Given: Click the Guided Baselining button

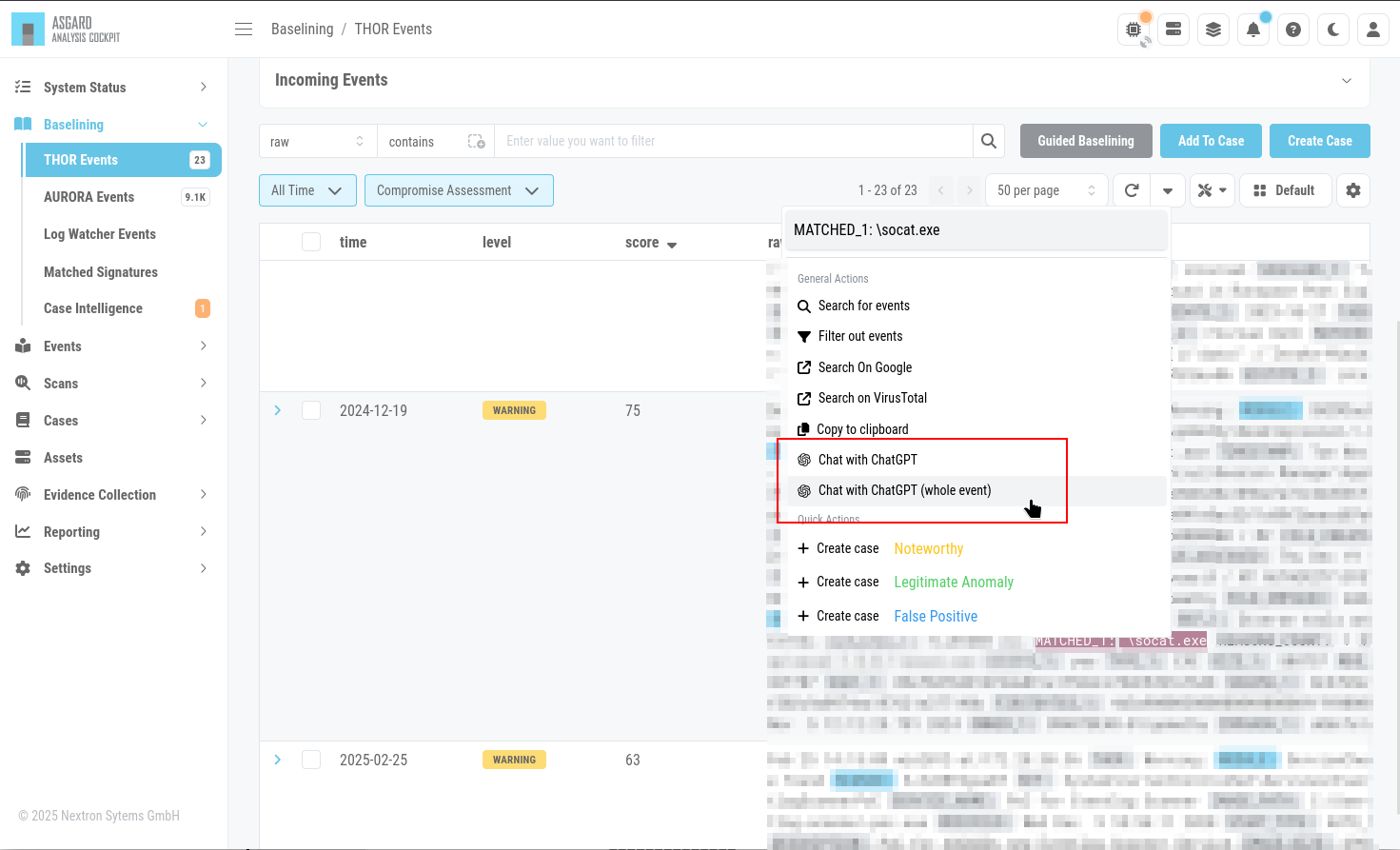Looking at the screenshot, I should tap(1086, 141).
